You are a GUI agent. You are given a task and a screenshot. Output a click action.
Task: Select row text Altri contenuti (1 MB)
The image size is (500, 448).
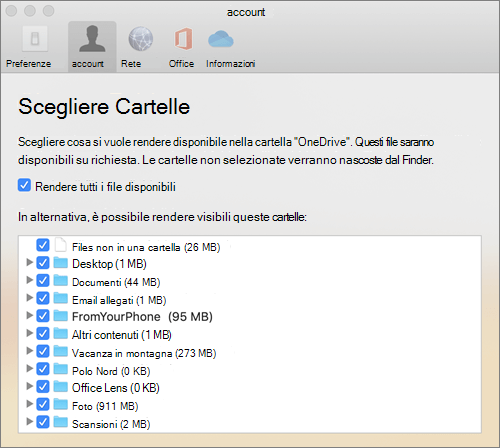[x=122, y=335]
